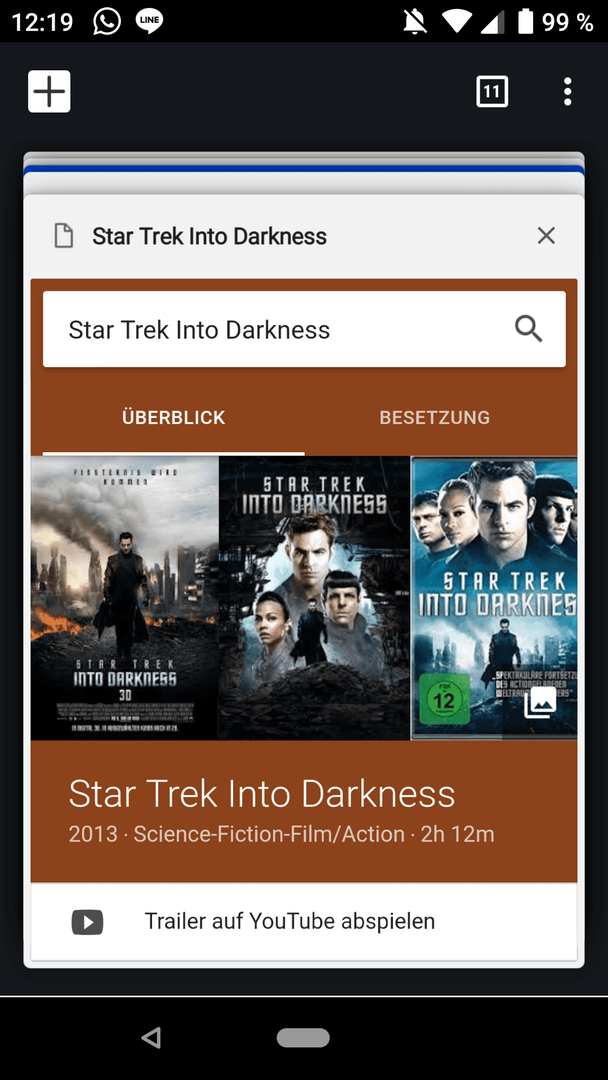Tap the home pill navigation button
Viewport: 608px width, 1080px height.
tap(303, 1037)
